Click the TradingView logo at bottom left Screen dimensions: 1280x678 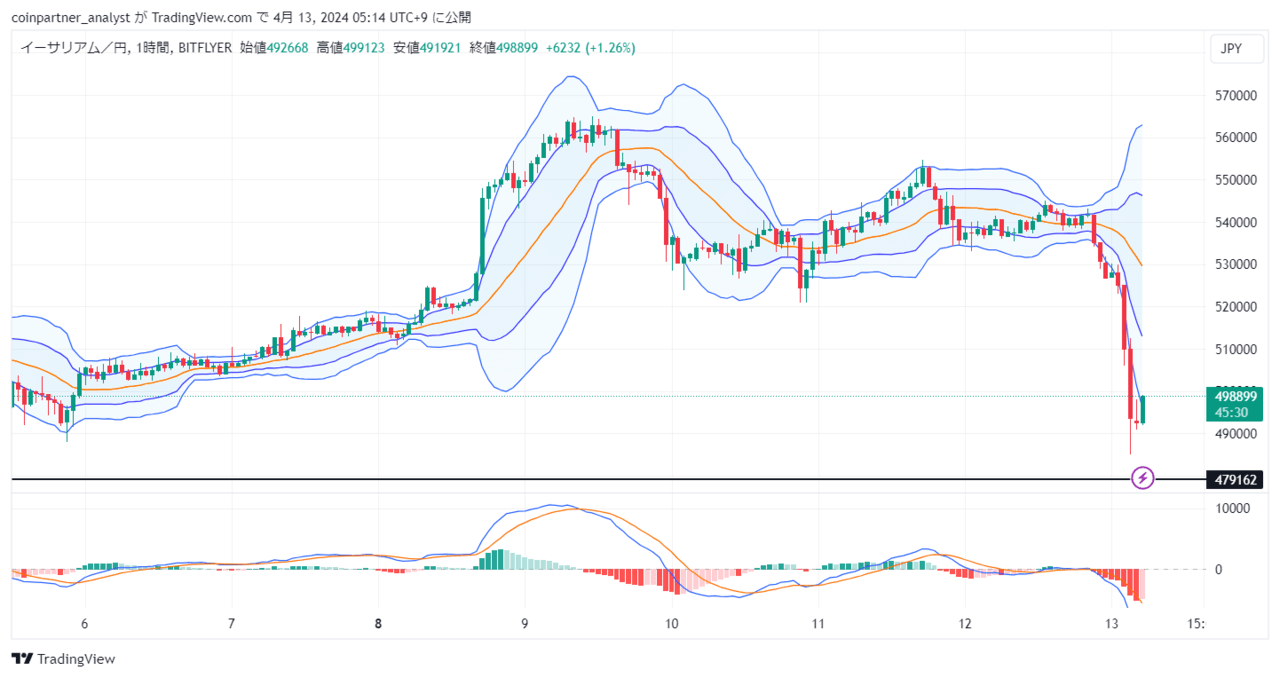tap(63, 659)
